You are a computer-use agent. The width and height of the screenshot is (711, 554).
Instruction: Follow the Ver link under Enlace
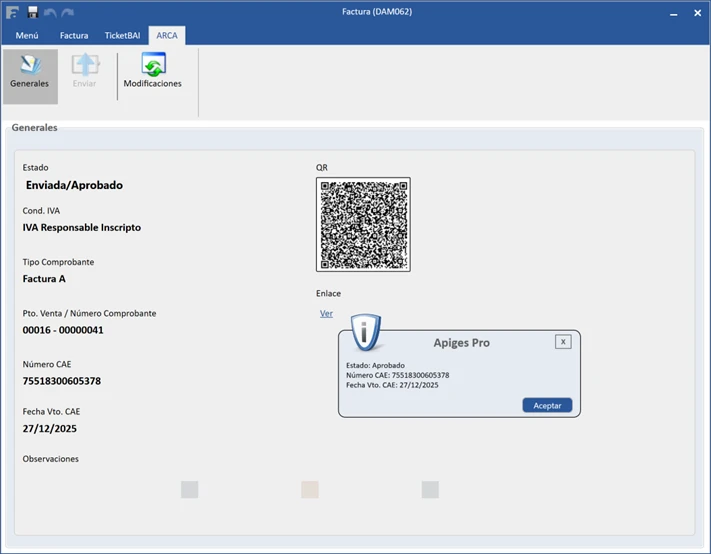[x=326, y=313]
